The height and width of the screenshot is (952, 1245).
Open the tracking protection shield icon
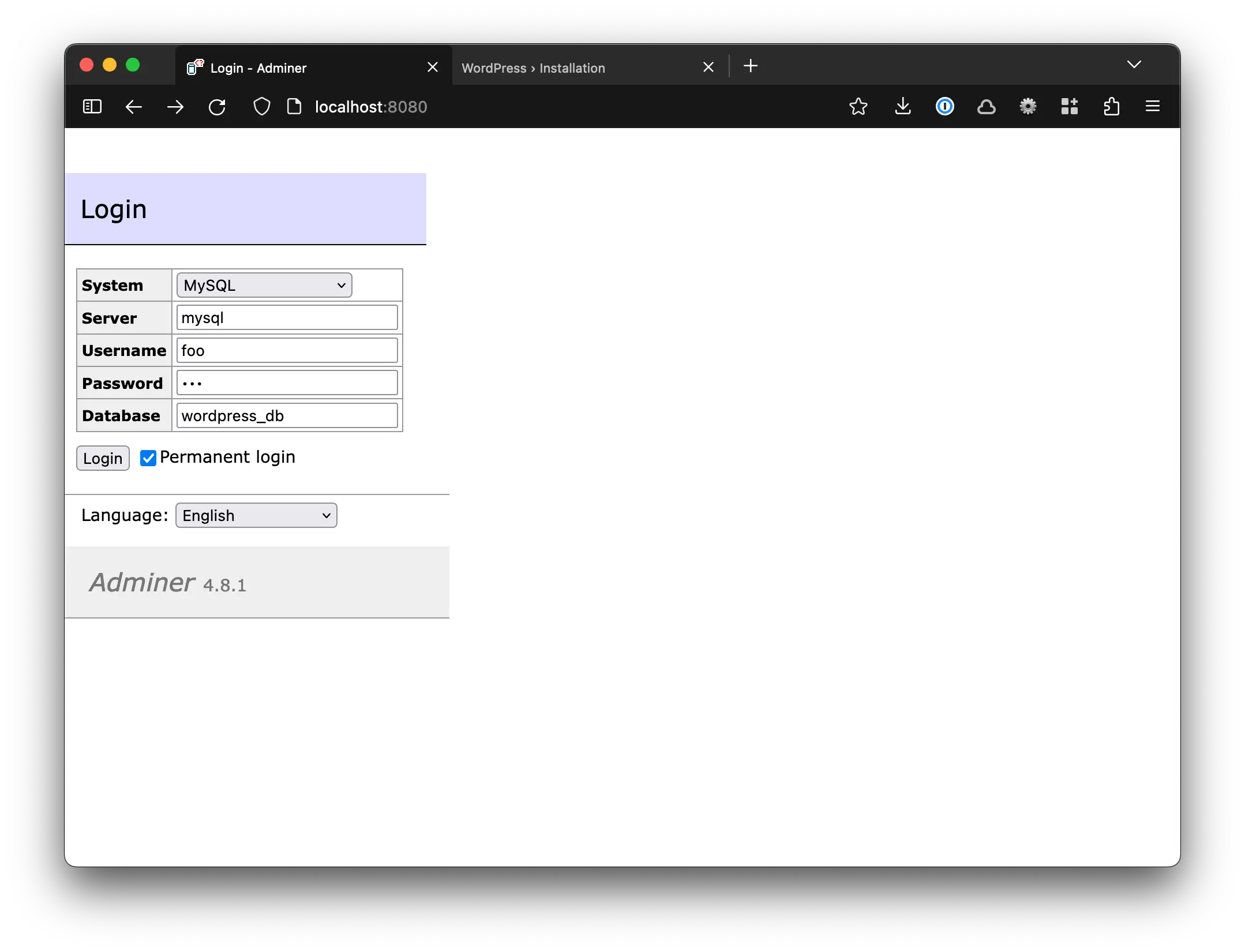click(262, 107)
